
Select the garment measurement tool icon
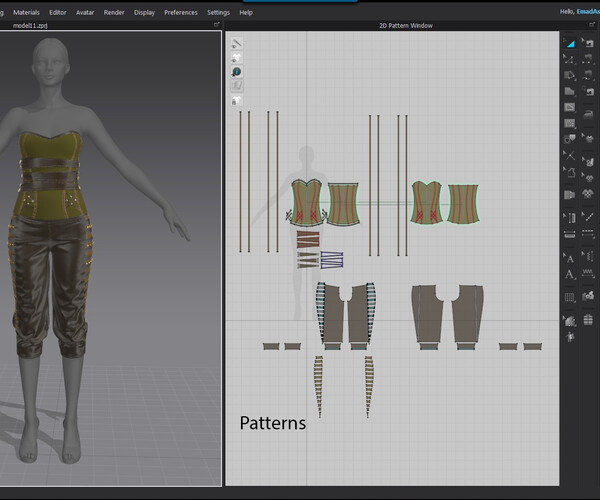coord(588,161)
